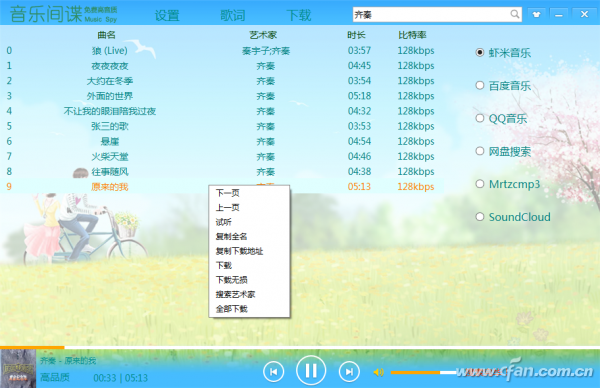Minimize the Music Spy window
This screenshot has height=388, width=600.
pos(559,15)
